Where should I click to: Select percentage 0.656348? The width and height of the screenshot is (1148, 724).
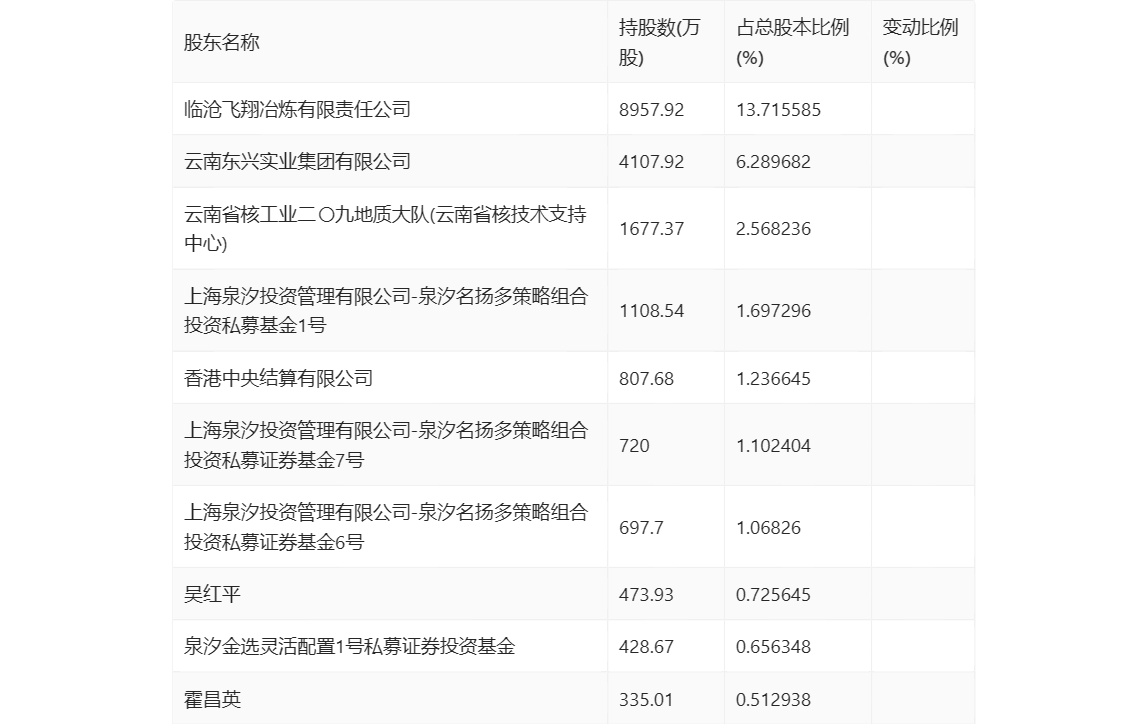pyautogui.click(x=773, y=647)
